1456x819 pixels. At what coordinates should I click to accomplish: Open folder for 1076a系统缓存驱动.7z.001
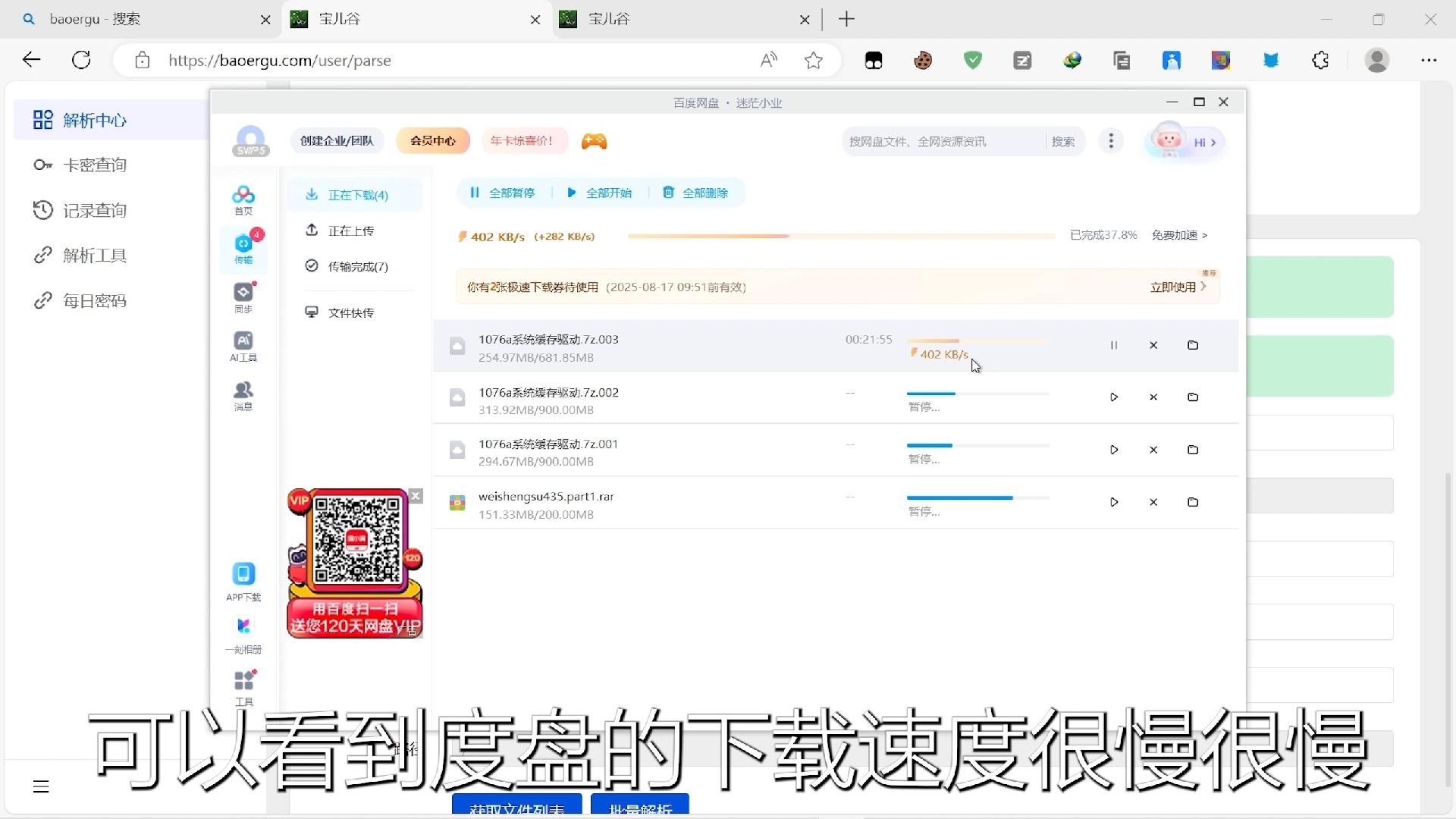pyautogui.click(x=1193, y=450)
